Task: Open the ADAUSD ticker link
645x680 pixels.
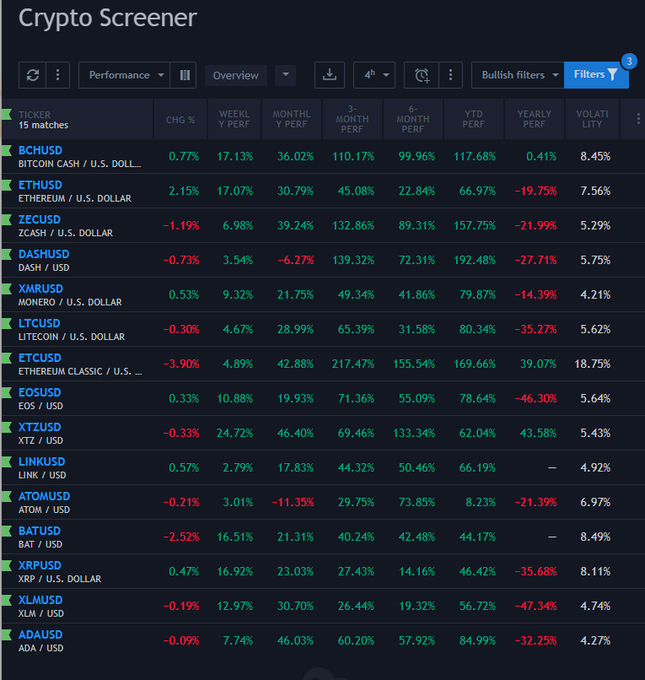Action: 40,635
